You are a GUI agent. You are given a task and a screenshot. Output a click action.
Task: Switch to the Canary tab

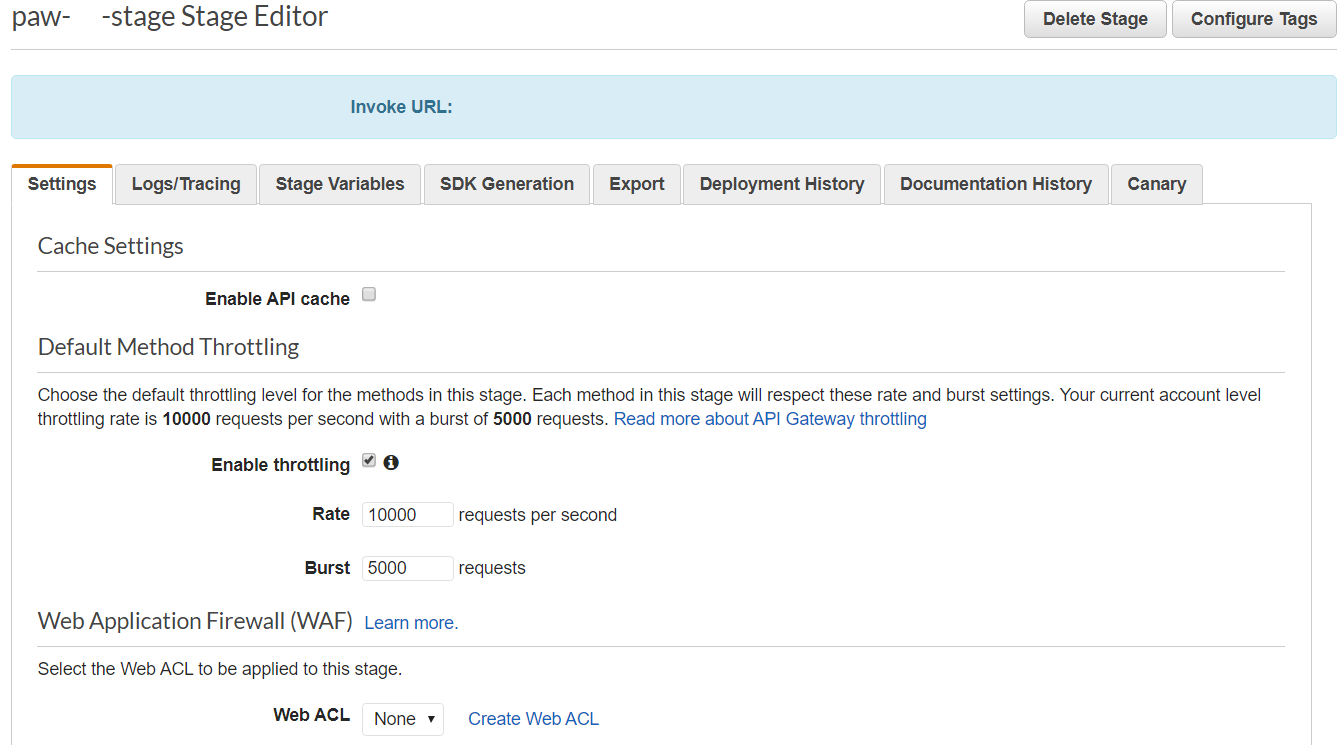pyautogui.click(x=1157, y=184)
